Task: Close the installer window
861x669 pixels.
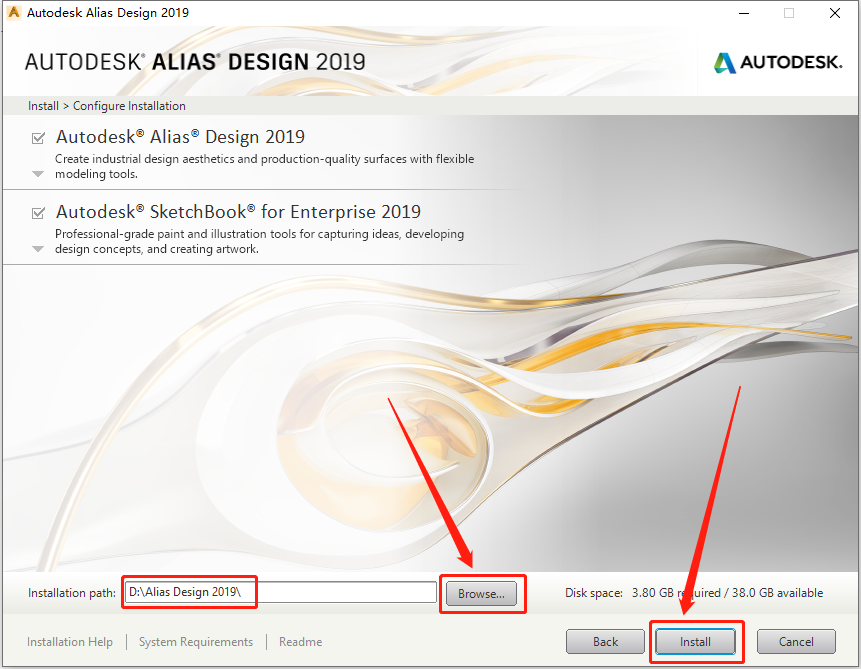Action: [835, 13]
